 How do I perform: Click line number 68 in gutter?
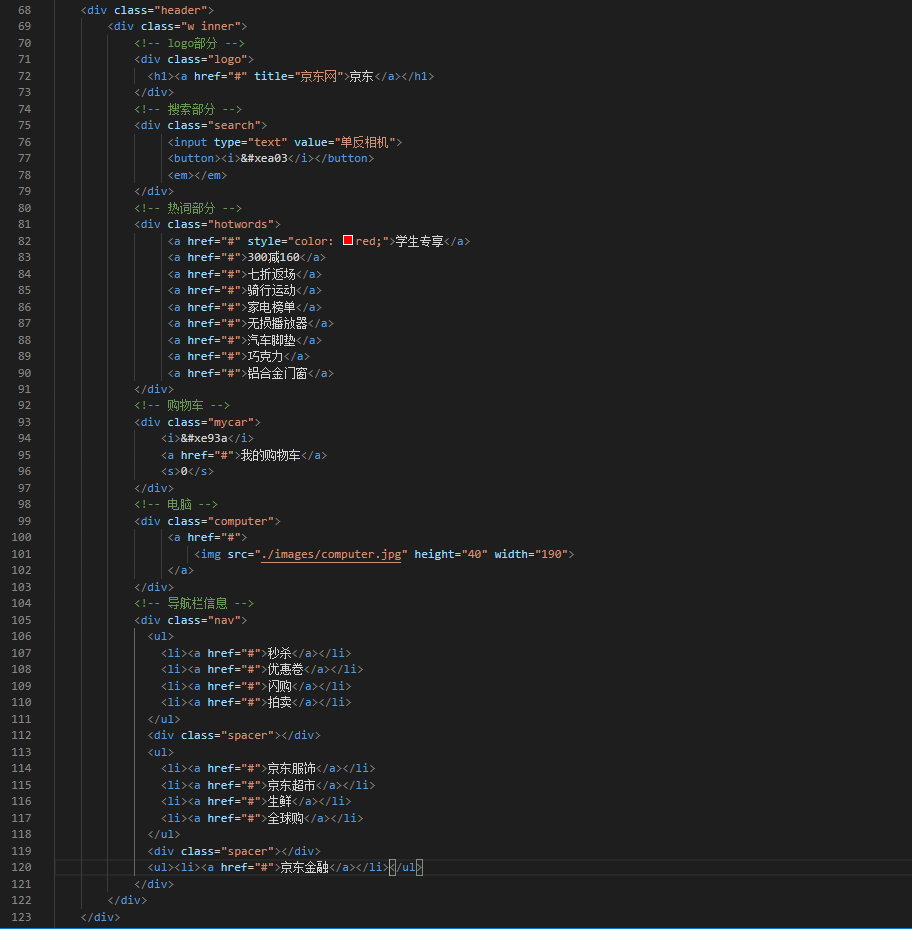[x=24, y=10]
